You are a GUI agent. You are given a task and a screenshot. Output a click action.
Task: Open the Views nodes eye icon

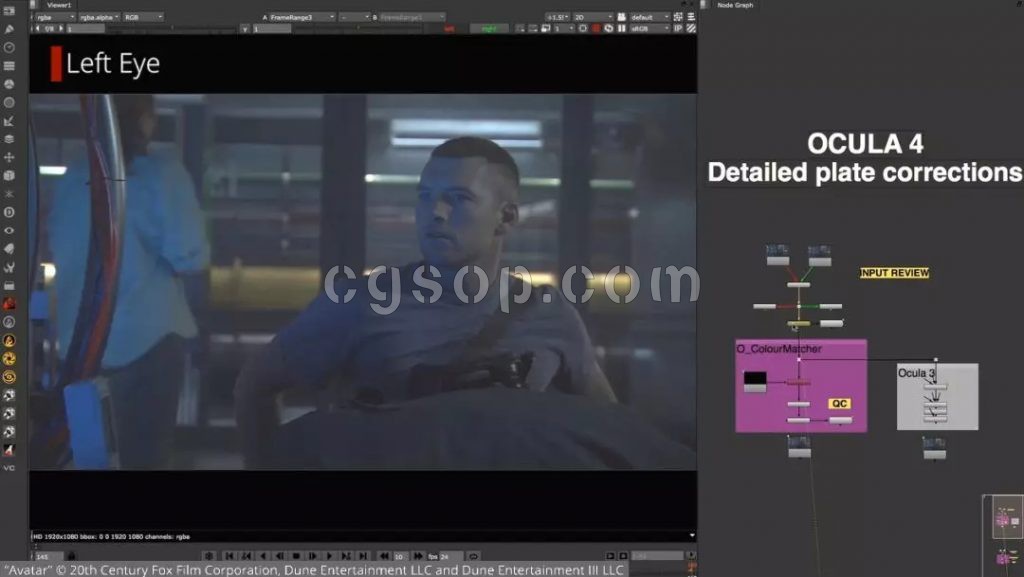(9, 230)
